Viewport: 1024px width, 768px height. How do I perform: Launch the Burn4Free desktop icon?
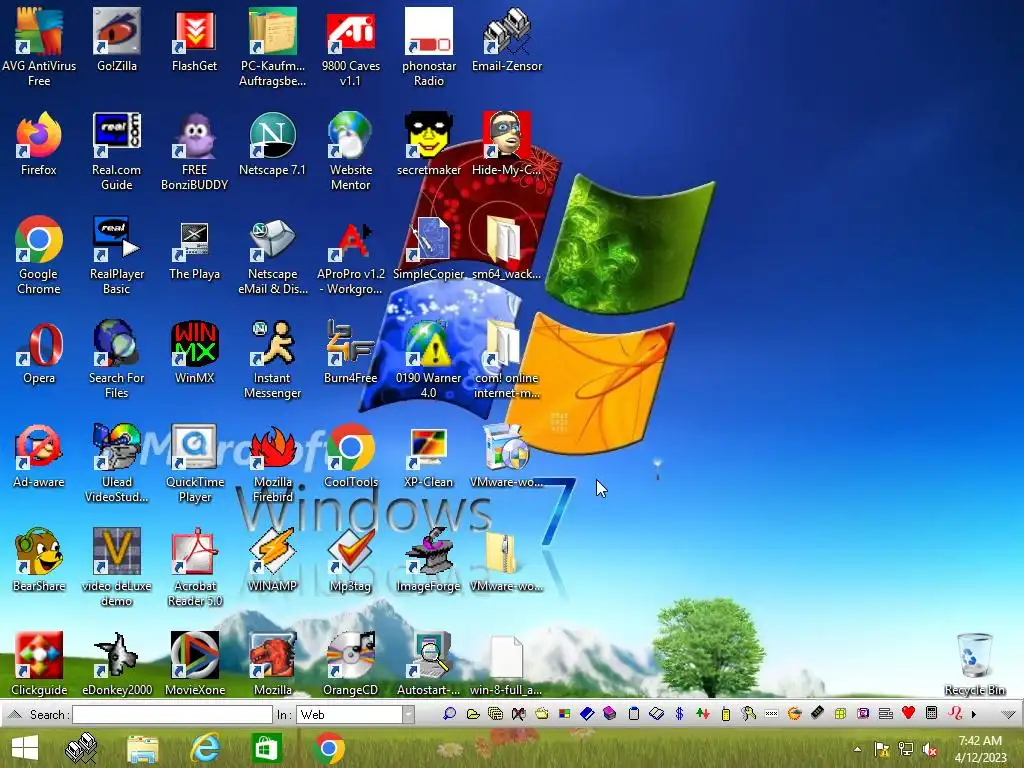(351, 351)
